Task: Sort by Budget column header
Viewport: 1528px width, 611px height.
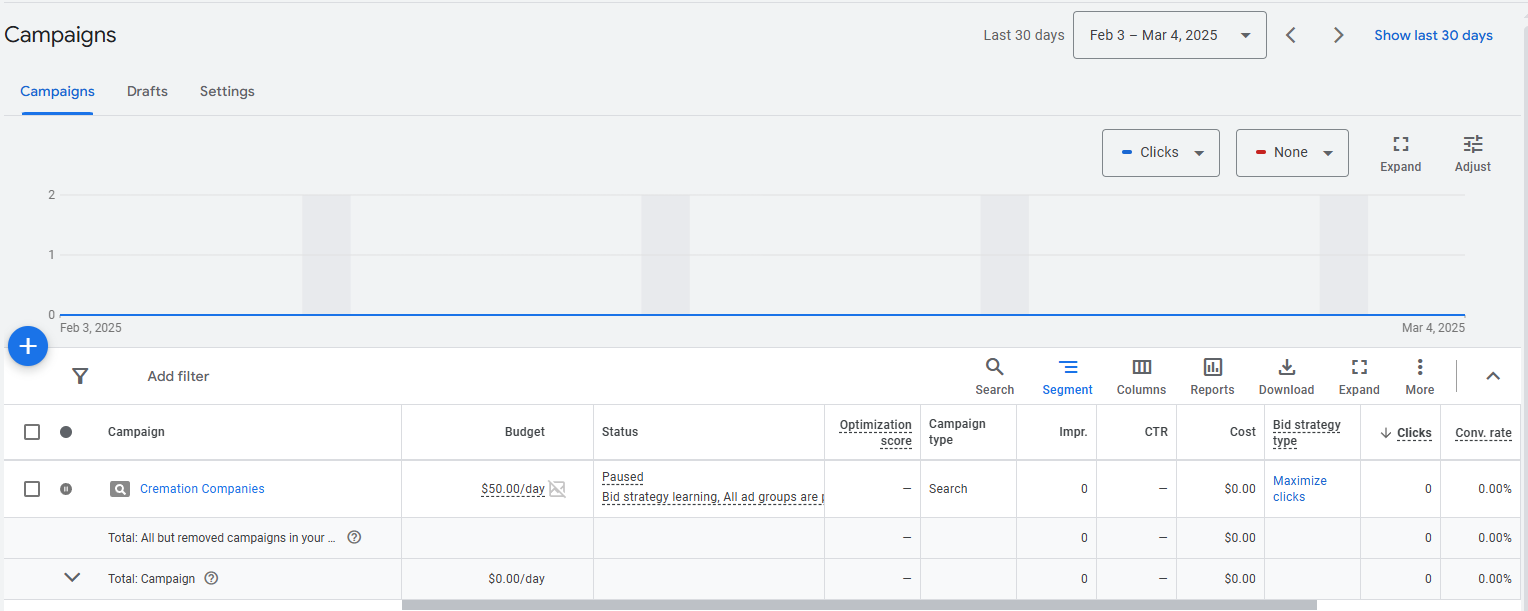Action: pyautogui.click(x=525, y=432)
